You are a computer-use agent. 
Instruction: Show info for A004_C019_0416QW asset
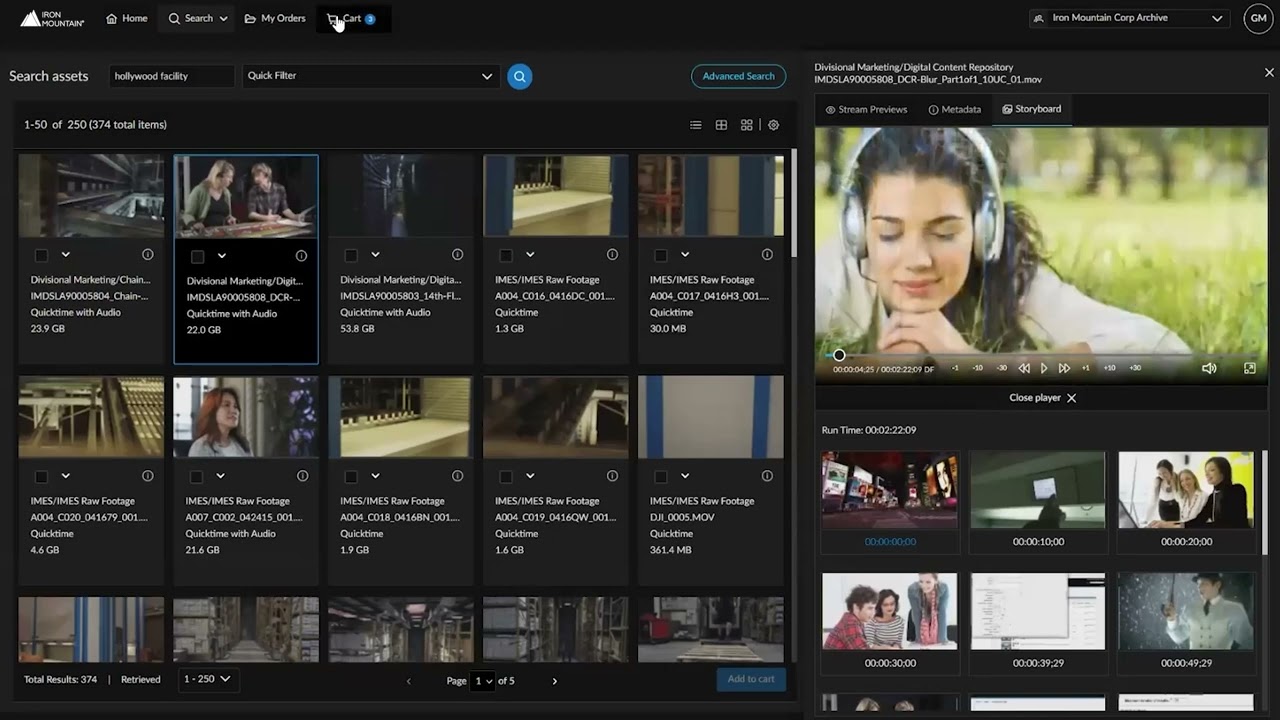pyautogui.click(x=612, y=476)
